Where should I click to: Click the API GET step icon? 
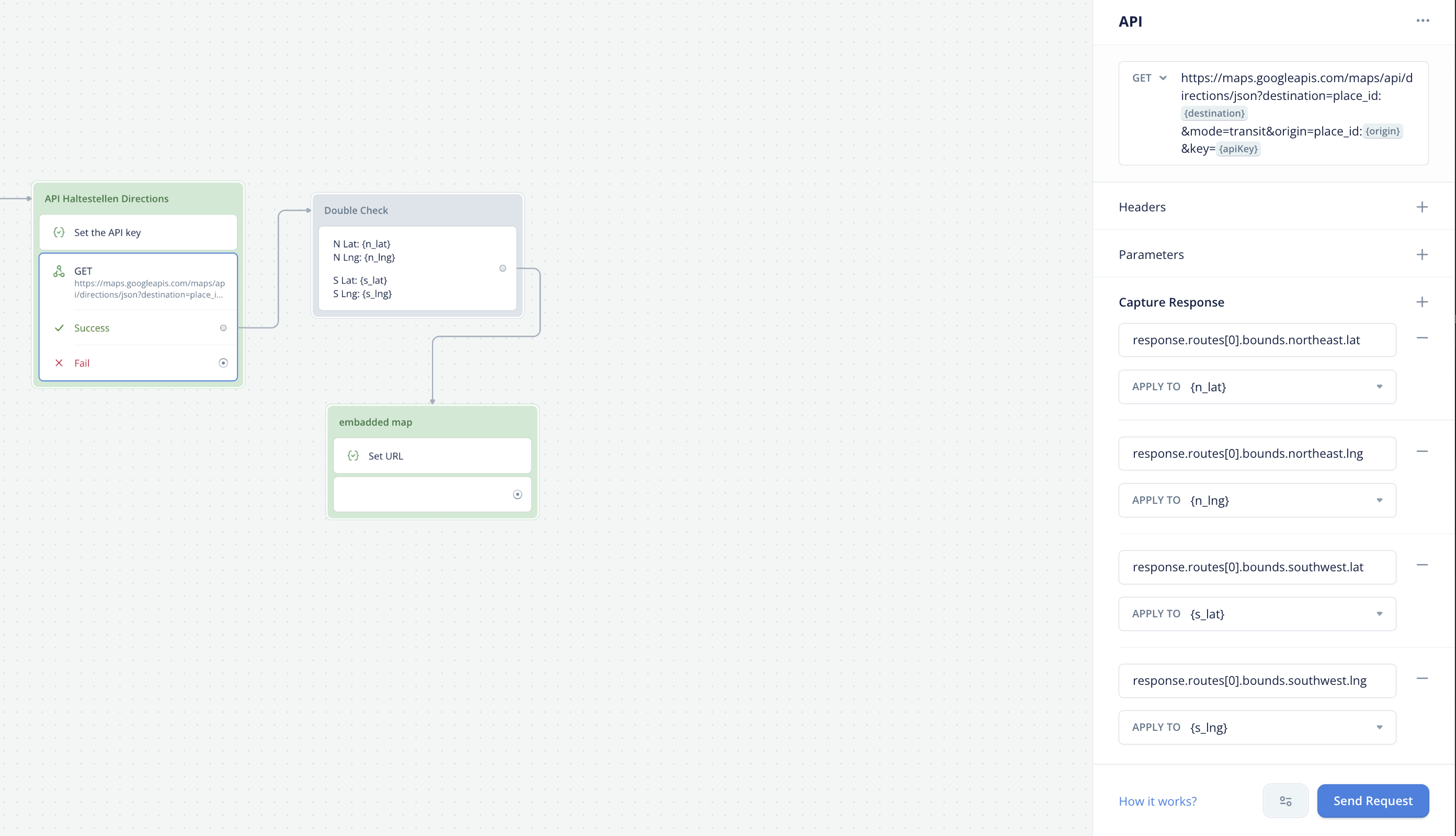tap(59, 272)
